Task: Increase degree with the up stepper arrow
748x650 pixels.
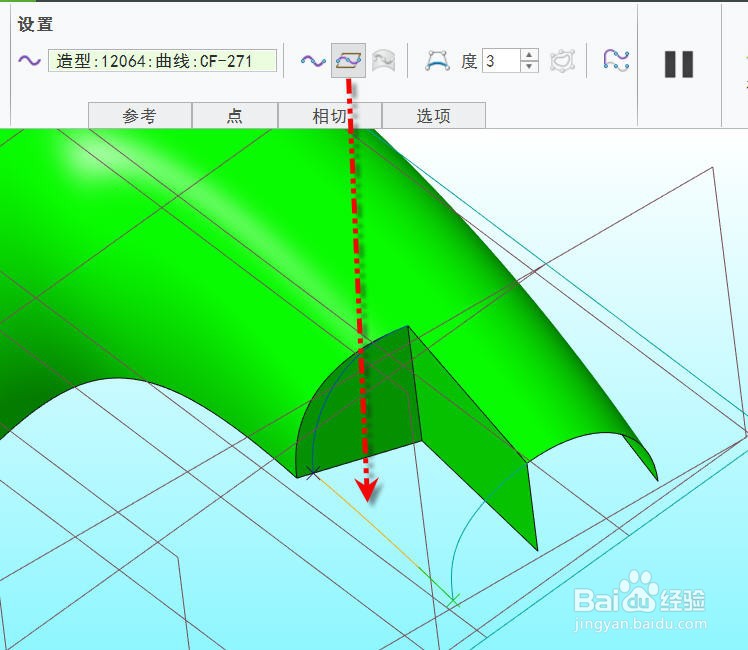Action: (529, 55)
